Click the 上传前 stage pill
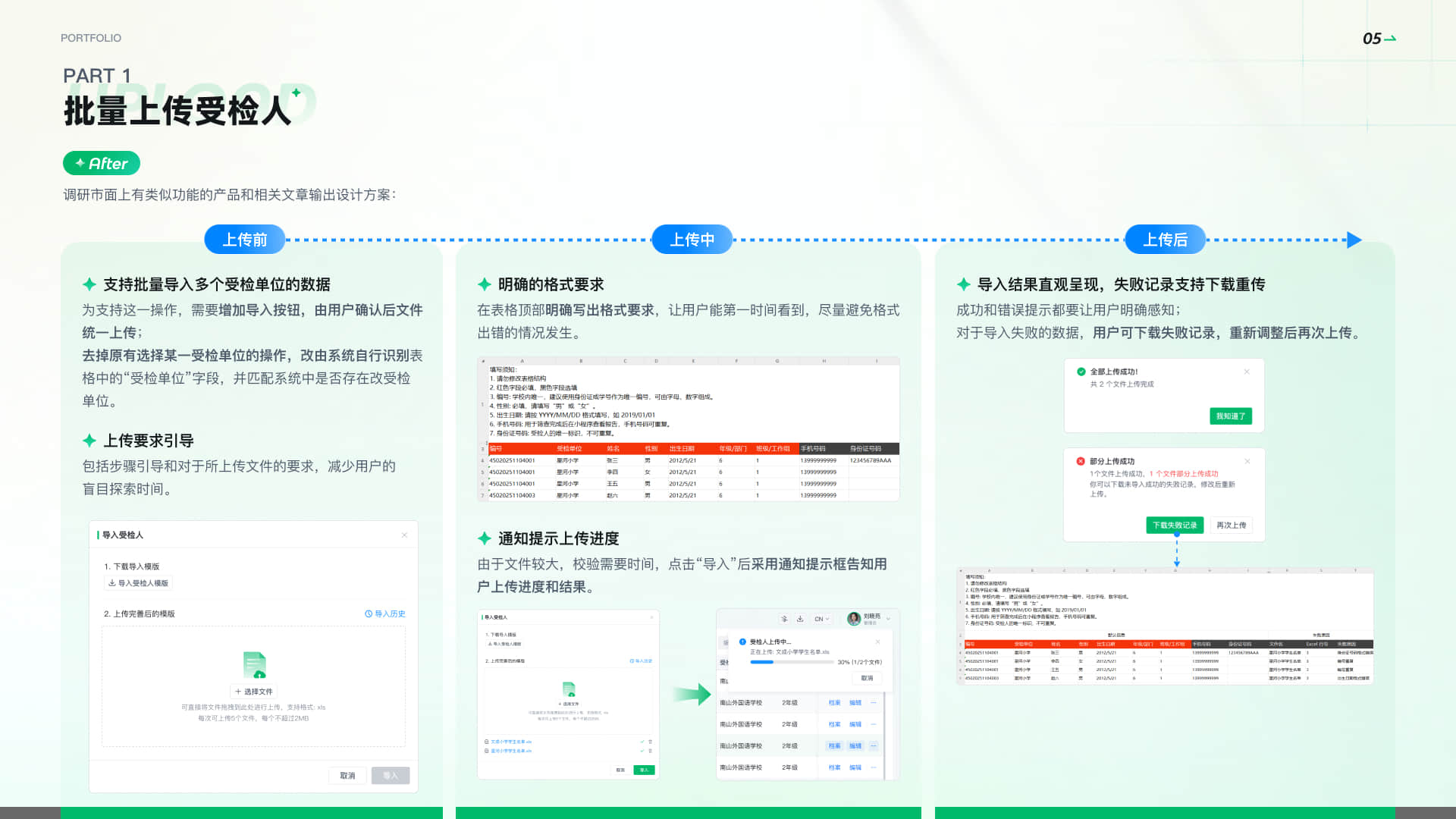Viewport: 1456px width, 819px height. pos(245,240)
